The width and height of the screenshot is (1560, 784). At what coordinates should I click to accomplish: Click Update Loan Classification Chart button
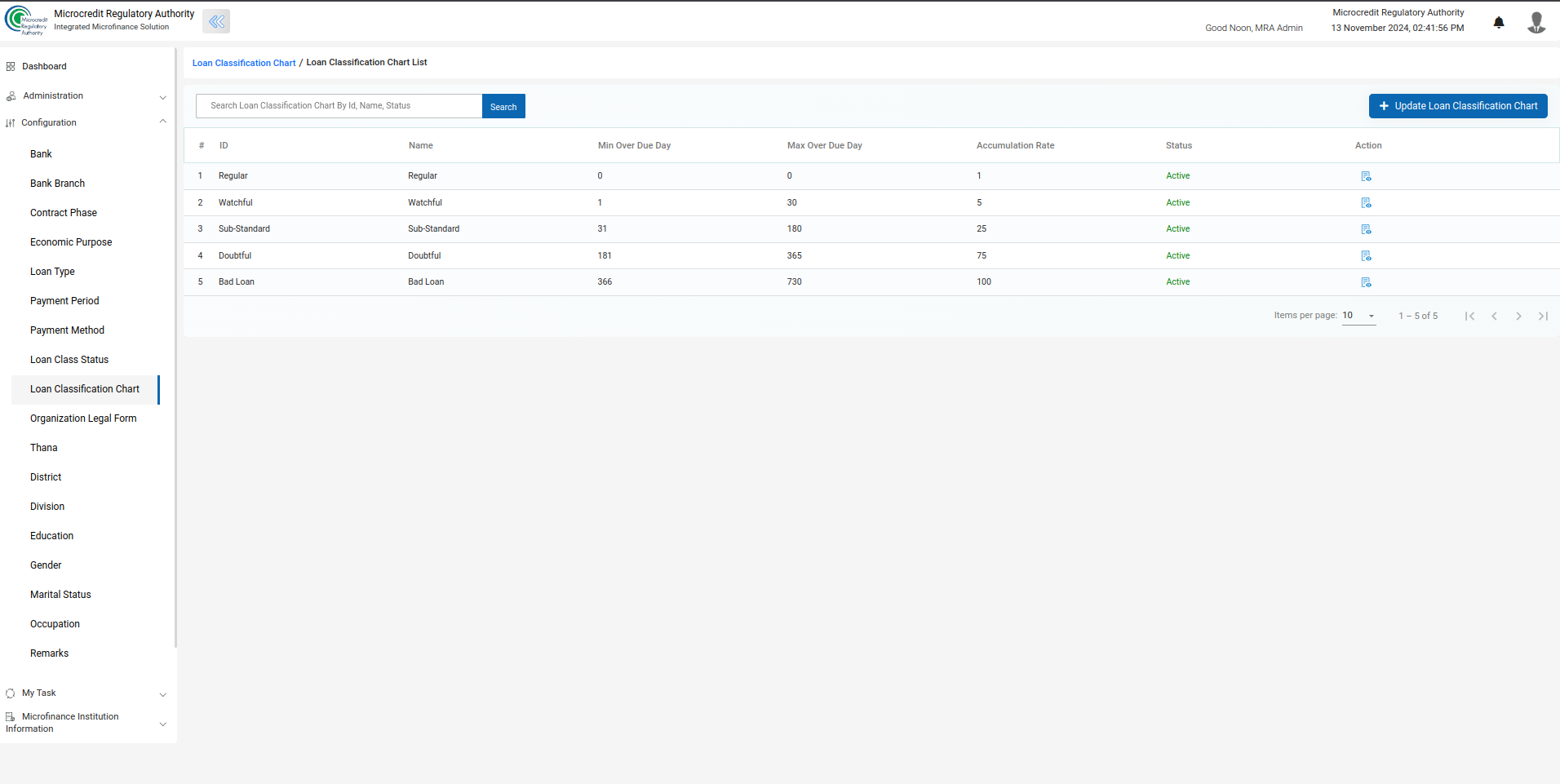click(x=1458, y=106)
